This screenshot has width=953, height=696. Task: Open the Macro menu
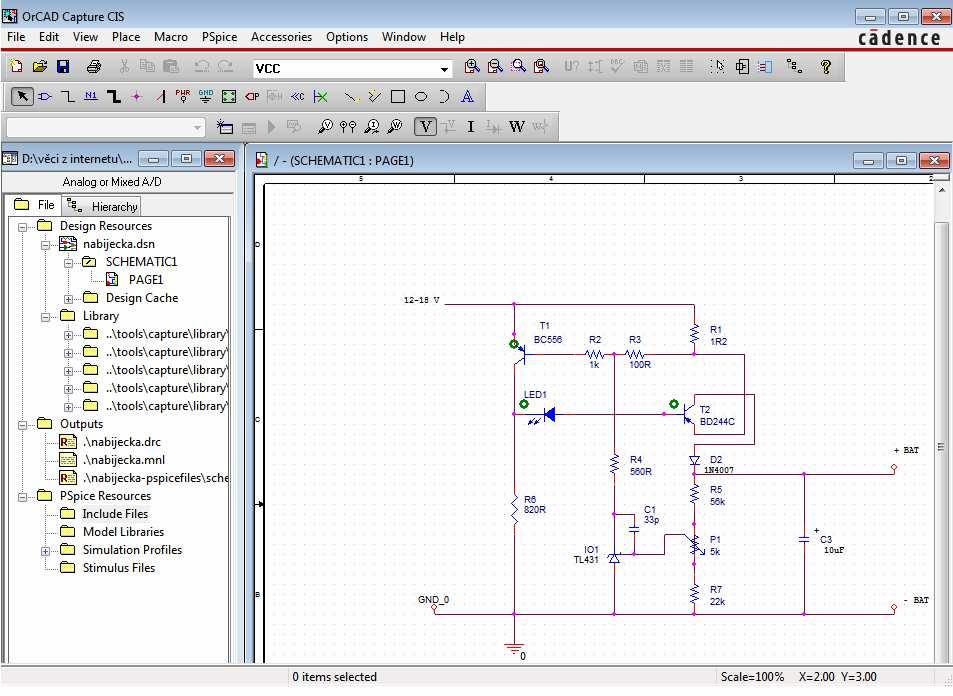[x=171, y=37]
